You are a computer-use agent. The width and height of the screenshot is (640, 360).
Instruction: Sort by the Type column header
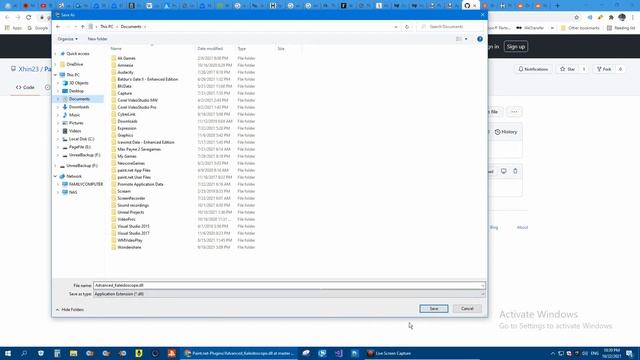click(x=242, y=49)
